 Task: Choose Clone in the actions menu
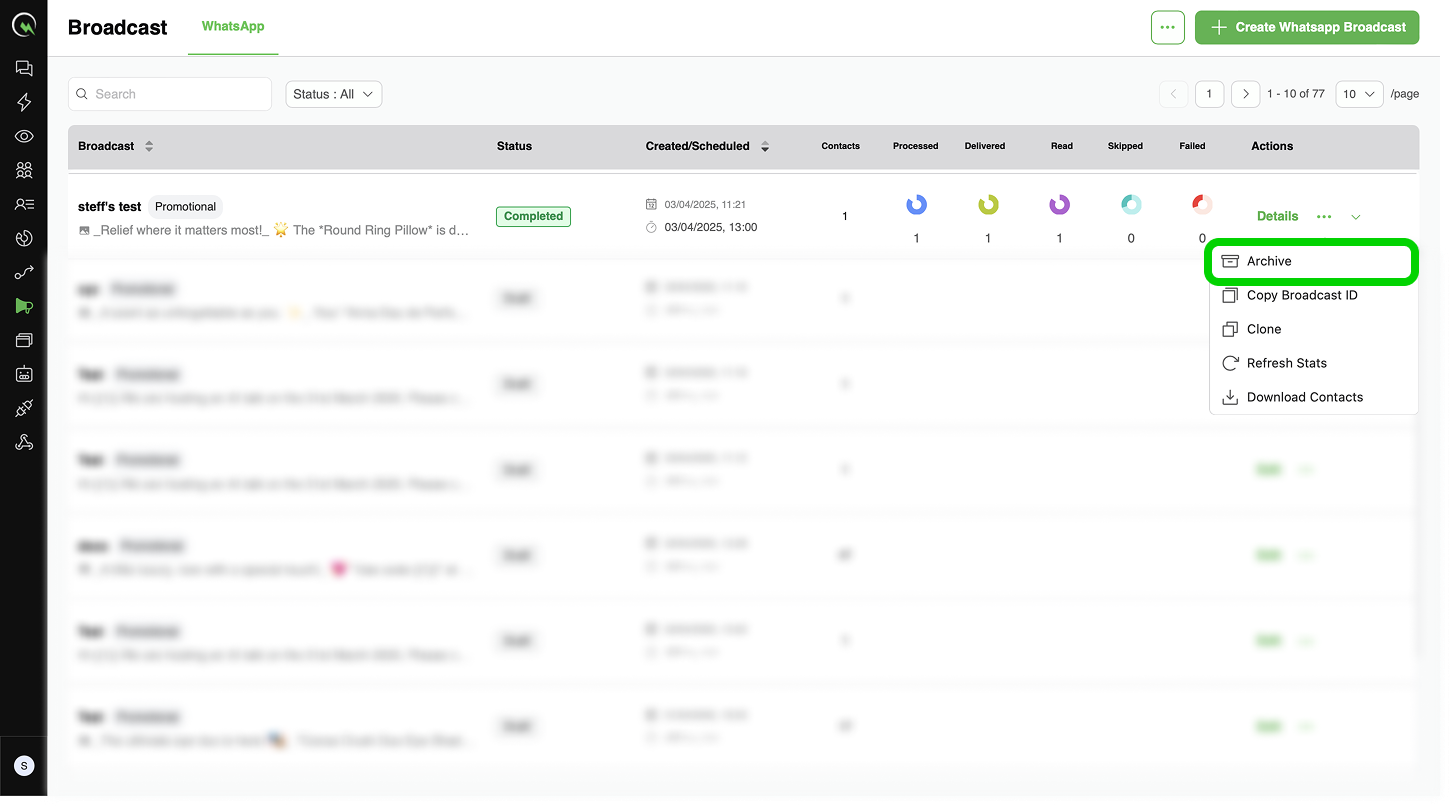click(1264, 329)
